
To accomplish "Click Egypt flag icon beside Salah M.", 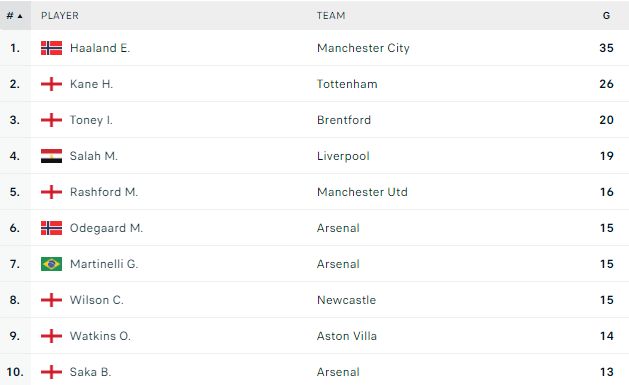I will pyautogui.click(x=51, y=156).
